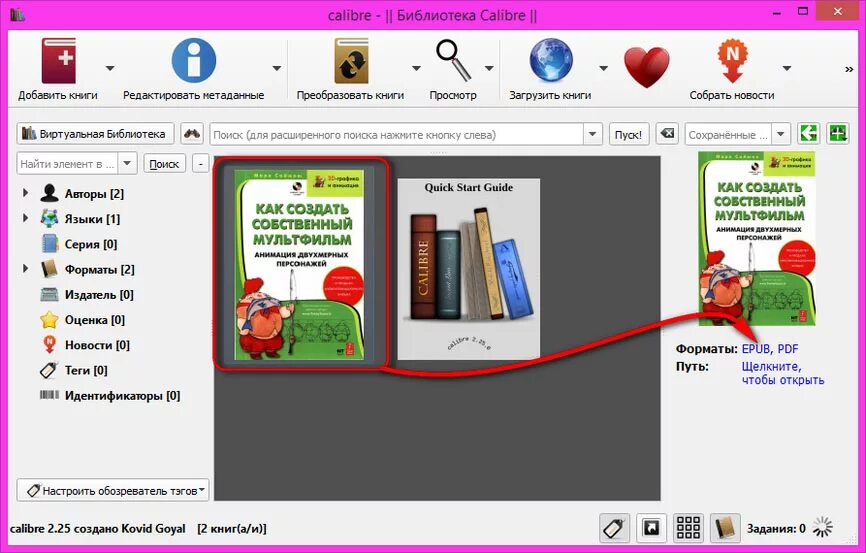The height and width of the screenshot is (553, 866).
Task: Open the Собрать новости dropdown arrow
Action: (x=787, y=69)
